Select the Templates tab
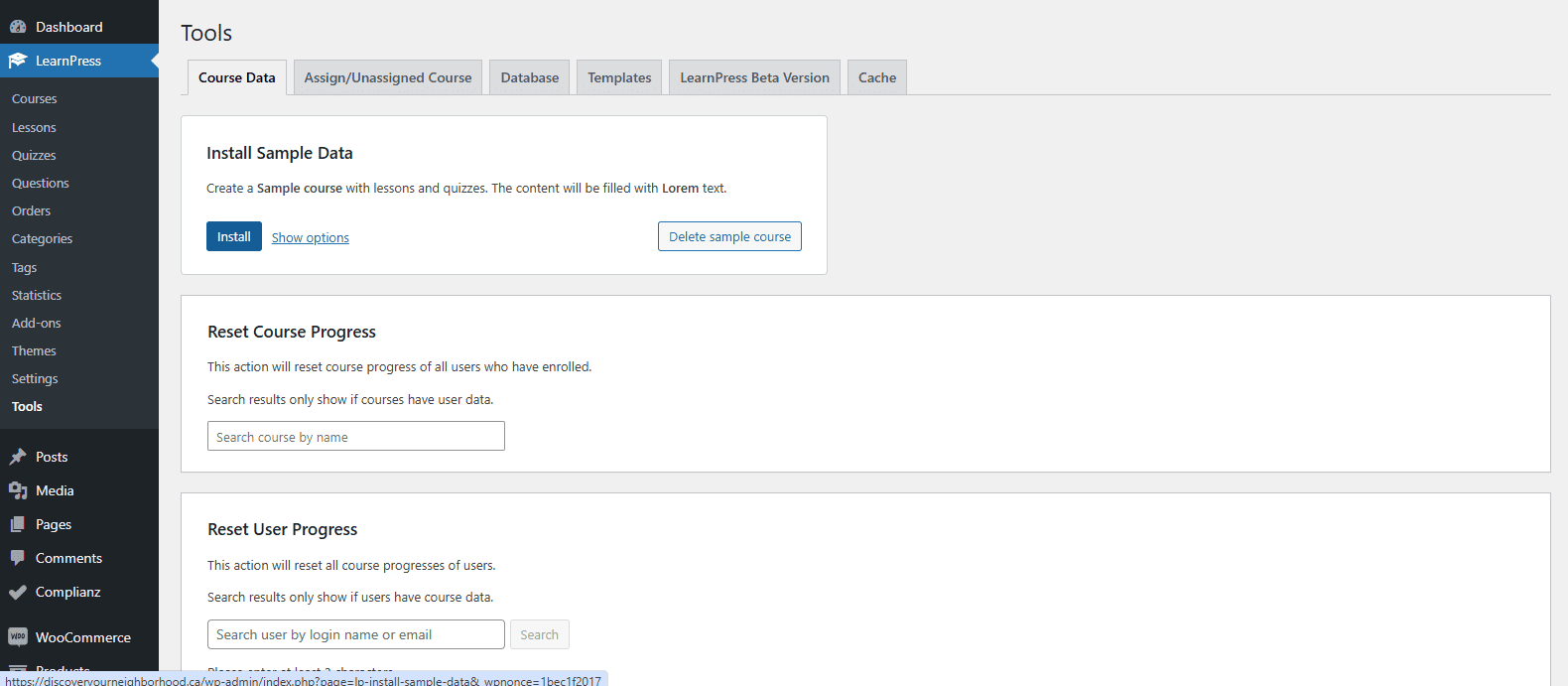1568x686 pixels. (x=619, y=77)
